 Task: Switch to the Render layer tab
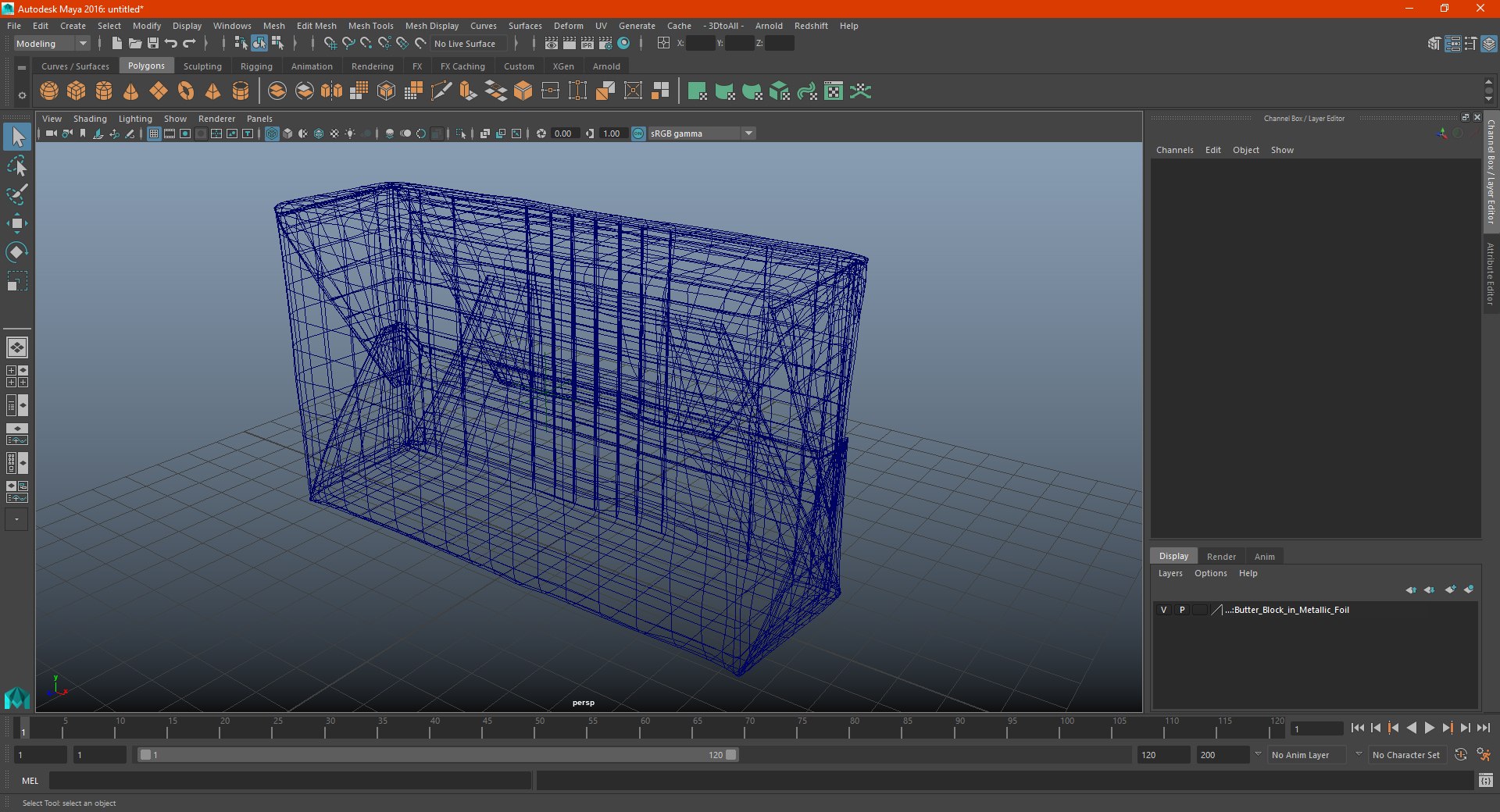[1221, 557]
